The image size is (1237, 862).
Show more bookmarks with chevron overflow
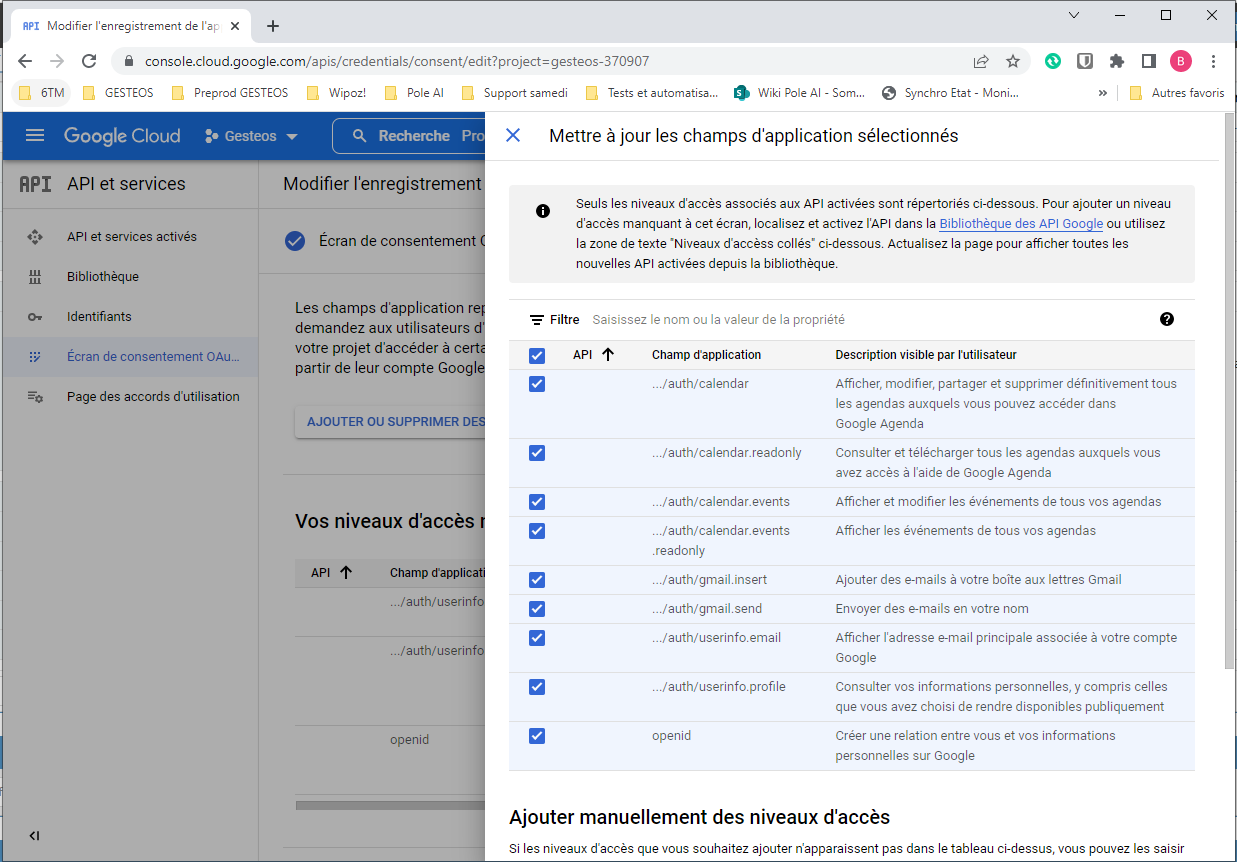[x=1103, y=93]
